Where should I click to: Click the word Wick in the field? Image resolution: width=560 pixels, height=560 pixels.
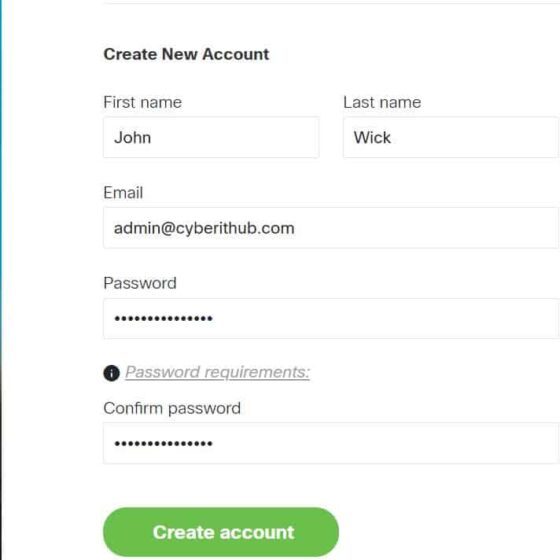click(x=372, y=138)
